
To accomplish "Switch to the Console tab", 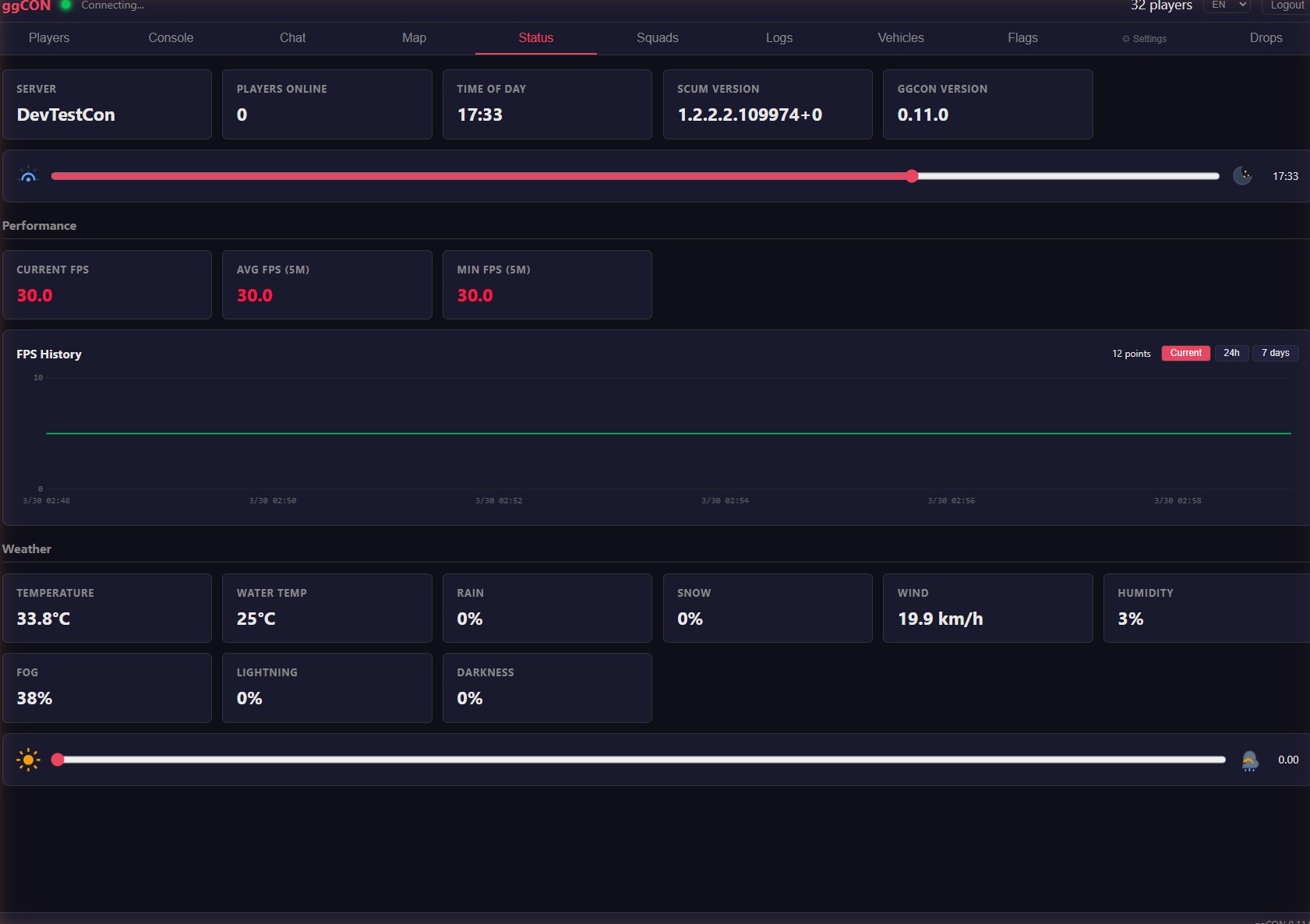I will 171,37.
